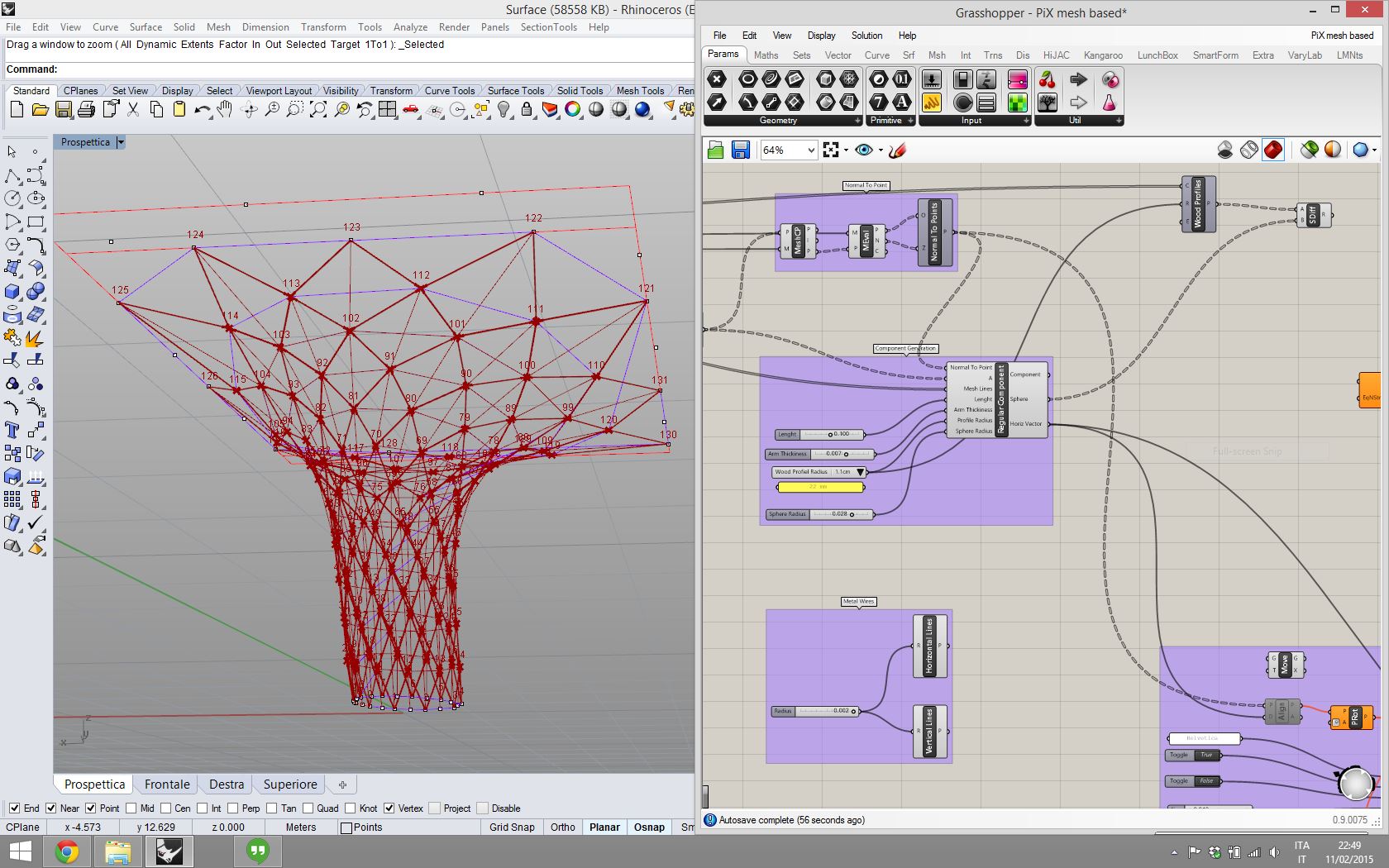Click the Grasshopper sketch pencil icon

click(x=898, y=150)
